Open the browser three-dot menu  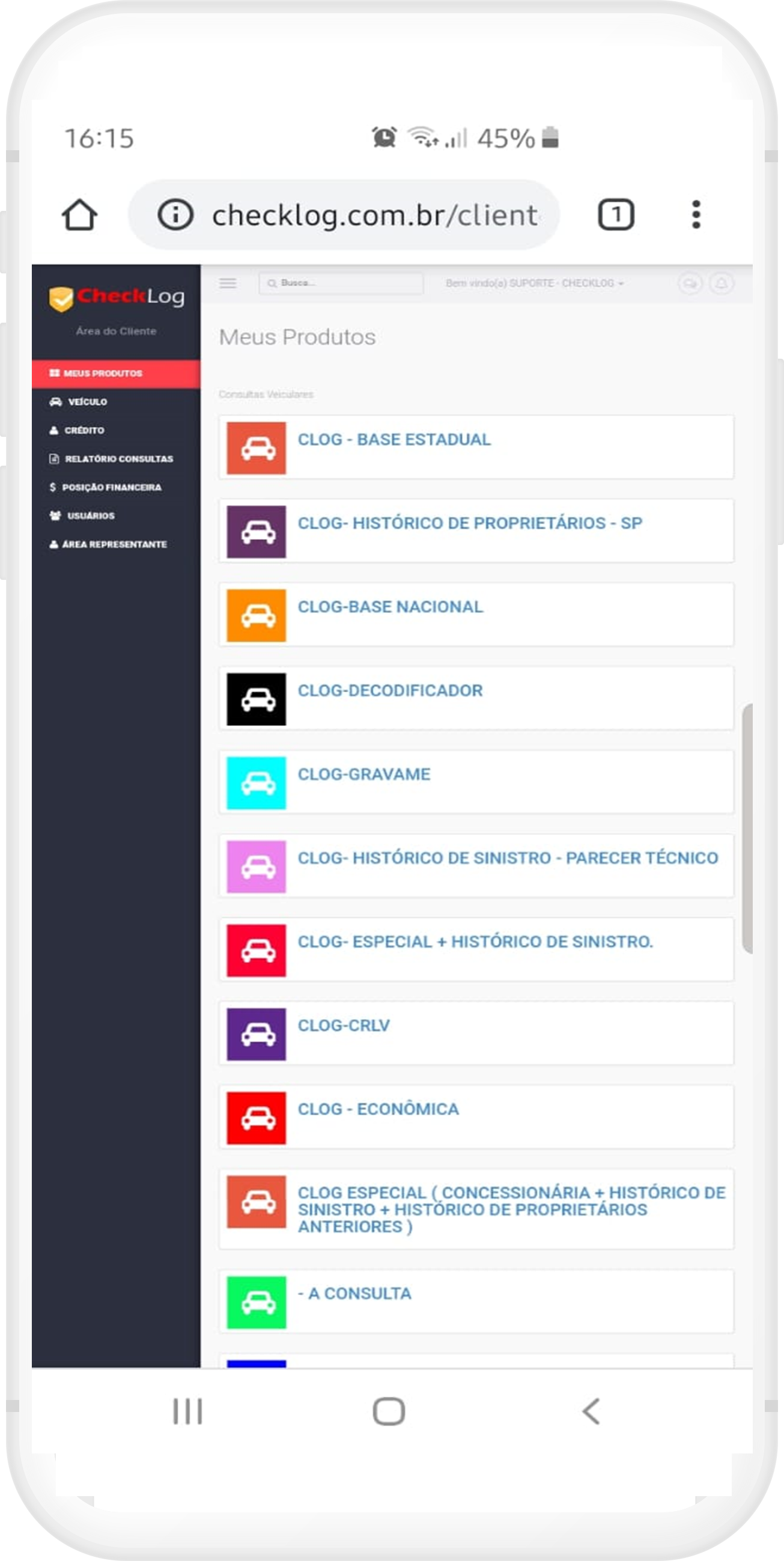click(x=696, y=215)
